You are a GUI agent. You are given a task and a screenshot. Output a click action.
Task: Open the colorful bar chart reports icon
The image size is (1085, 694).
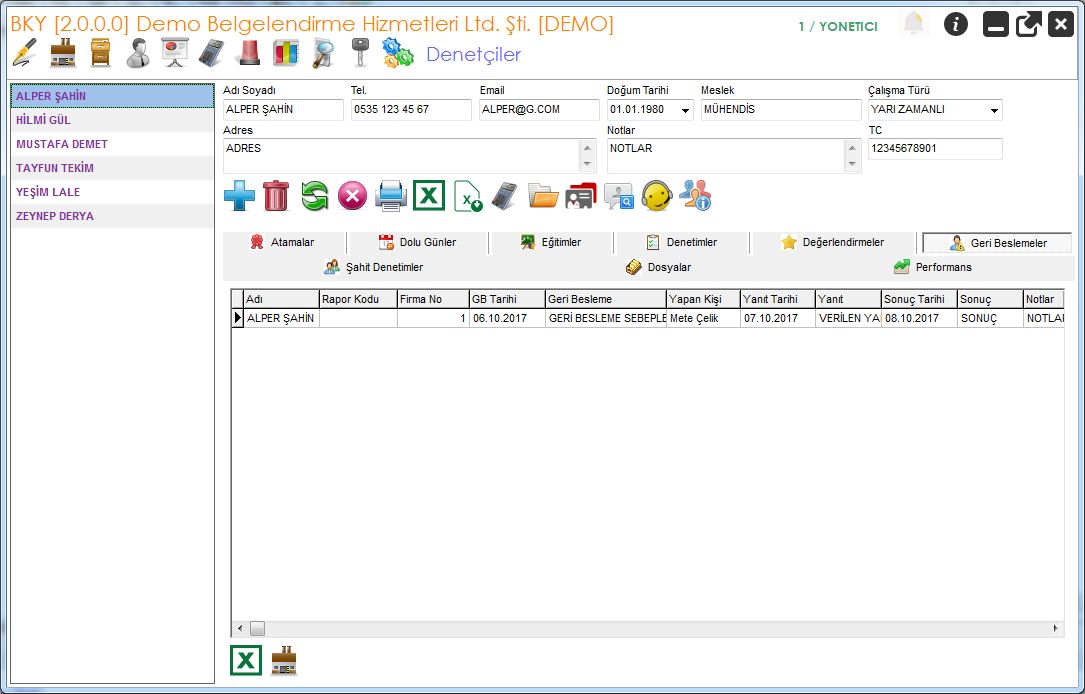[x=286, y=53]
